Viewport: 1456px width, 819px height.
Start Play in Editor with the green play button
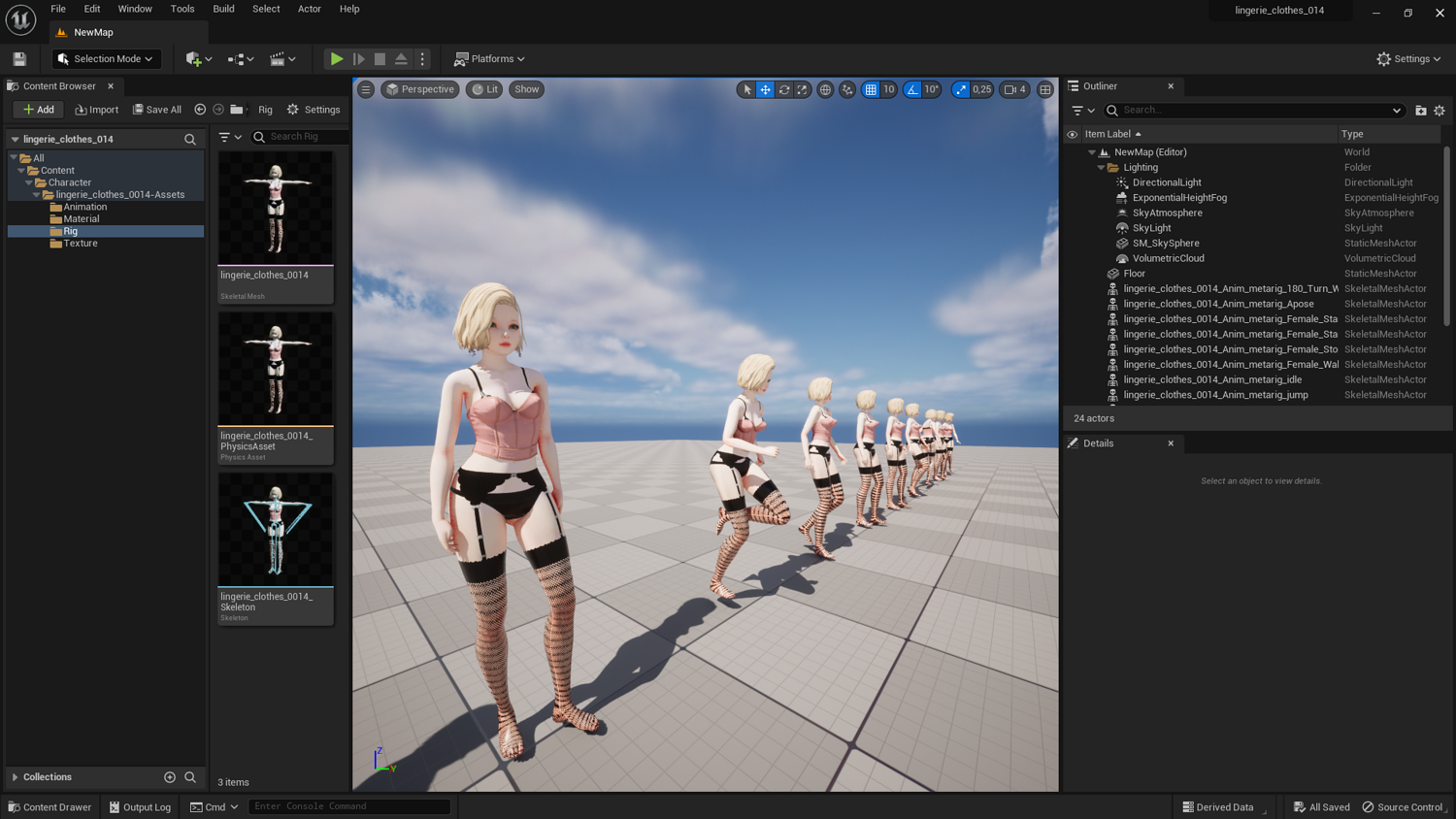click(x=336, y=59)
